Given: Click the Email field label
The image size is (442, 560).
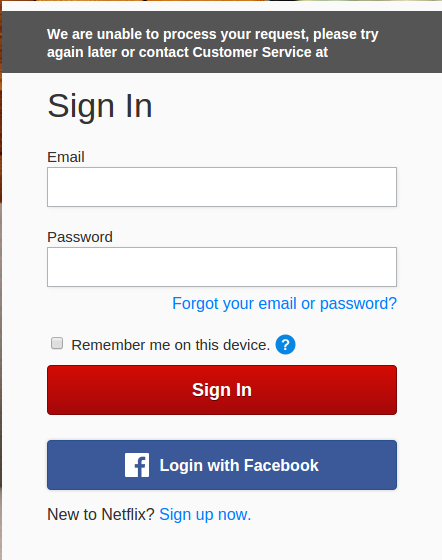Looking at the screenshot, I should click(x=66, y=157).
